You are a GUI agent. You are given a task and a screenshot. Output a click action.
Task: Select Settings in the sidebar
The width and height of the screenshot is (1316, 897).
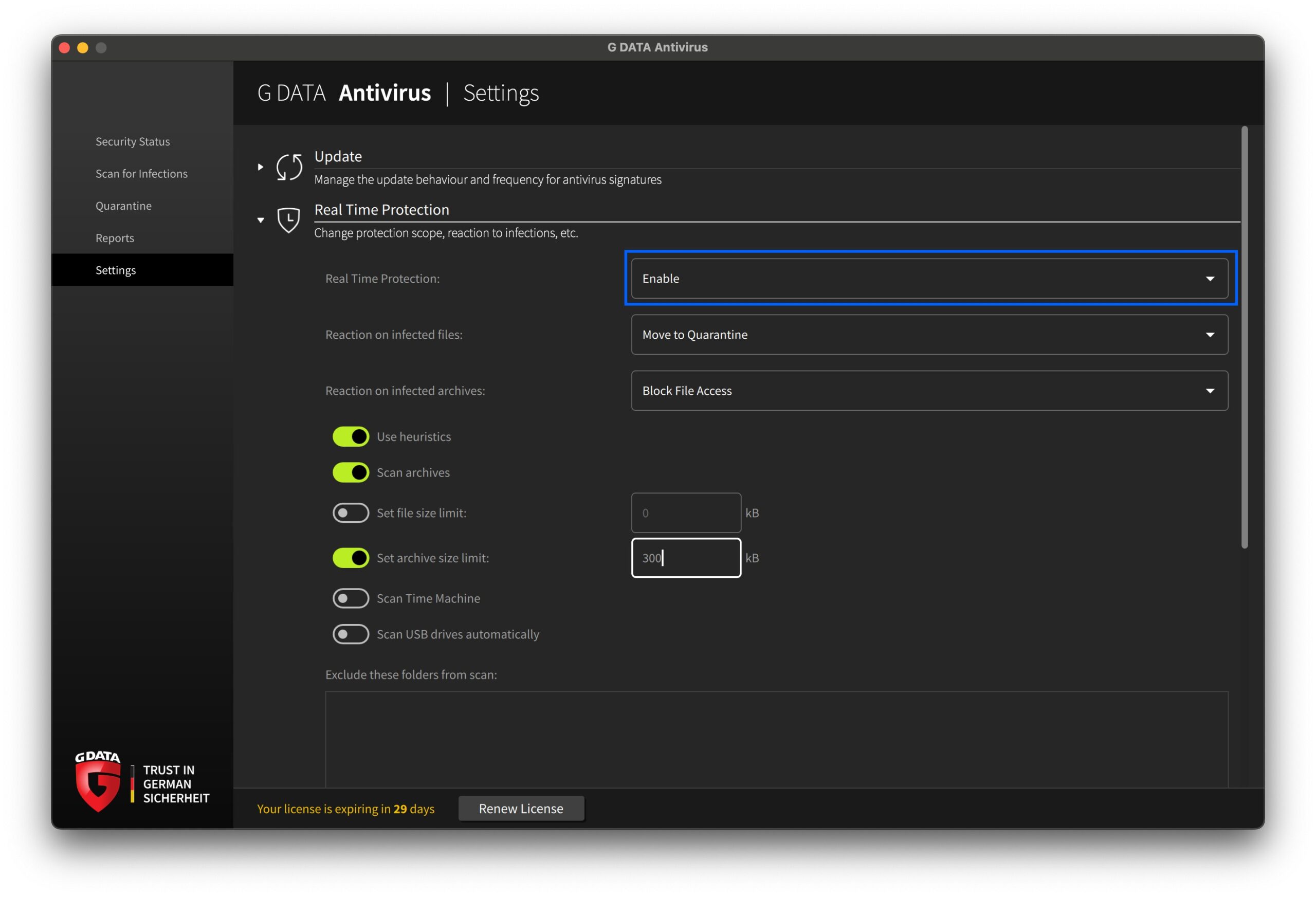(x=142, y=270)
